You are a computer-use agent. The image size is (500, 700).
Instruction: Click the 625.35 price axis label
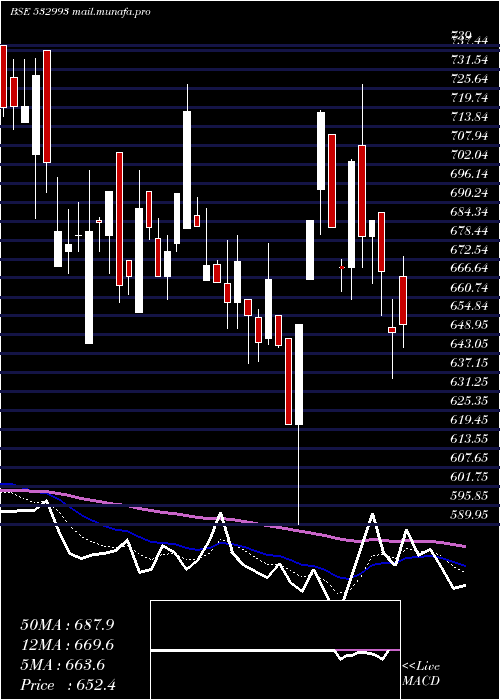[x=469, y=401]
